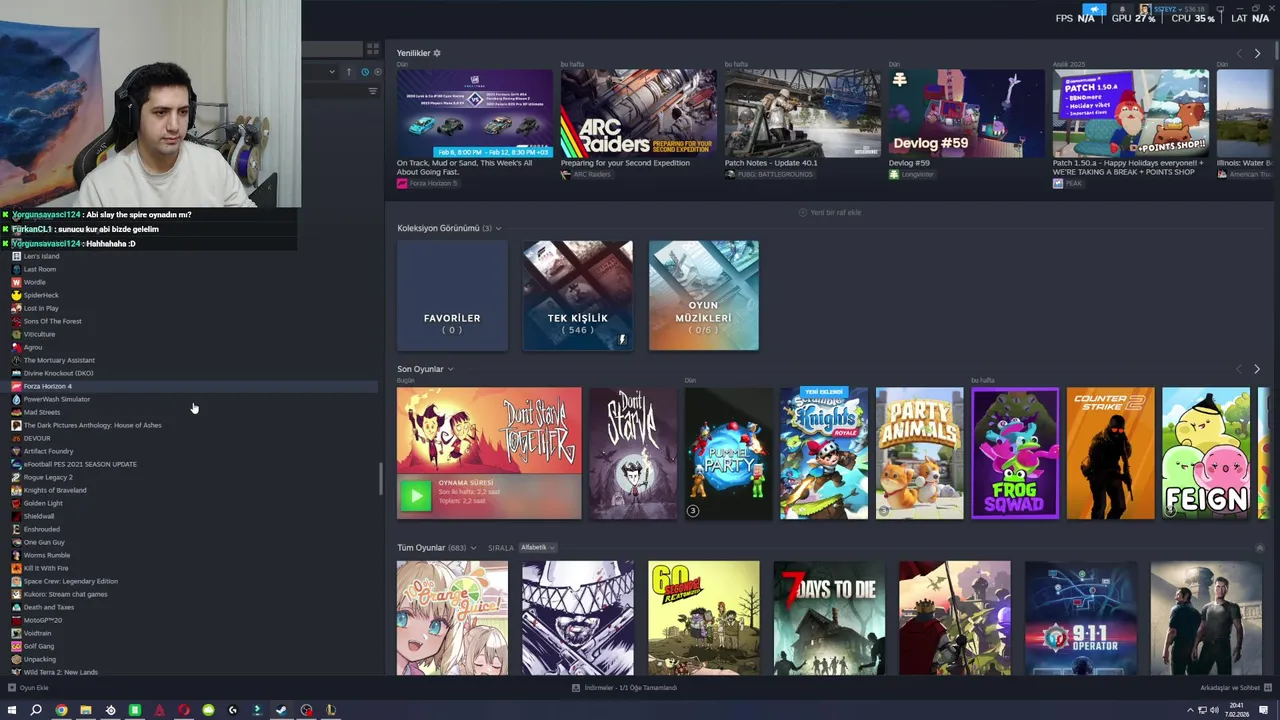Image resolution: width=1280 pixels, height=720 pixels.
Task: Open Frog Sqwad game cover
Action: [1015, 454]
